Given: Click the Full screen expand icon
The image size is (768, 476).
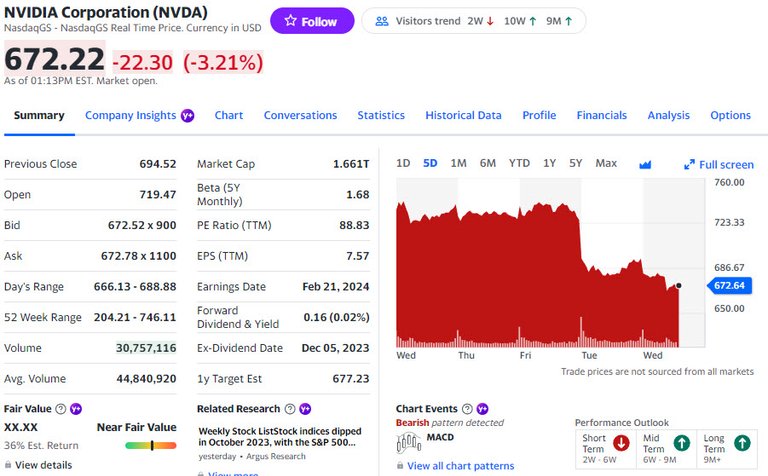Looking at the screenshot, I should click(x=689, y=165).
